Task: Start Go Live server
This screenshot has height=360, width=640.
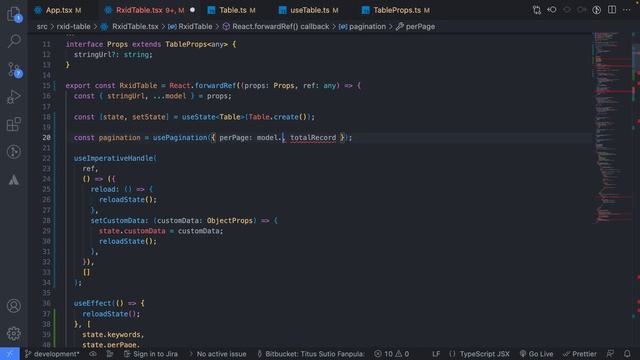Action: point(536,354)
